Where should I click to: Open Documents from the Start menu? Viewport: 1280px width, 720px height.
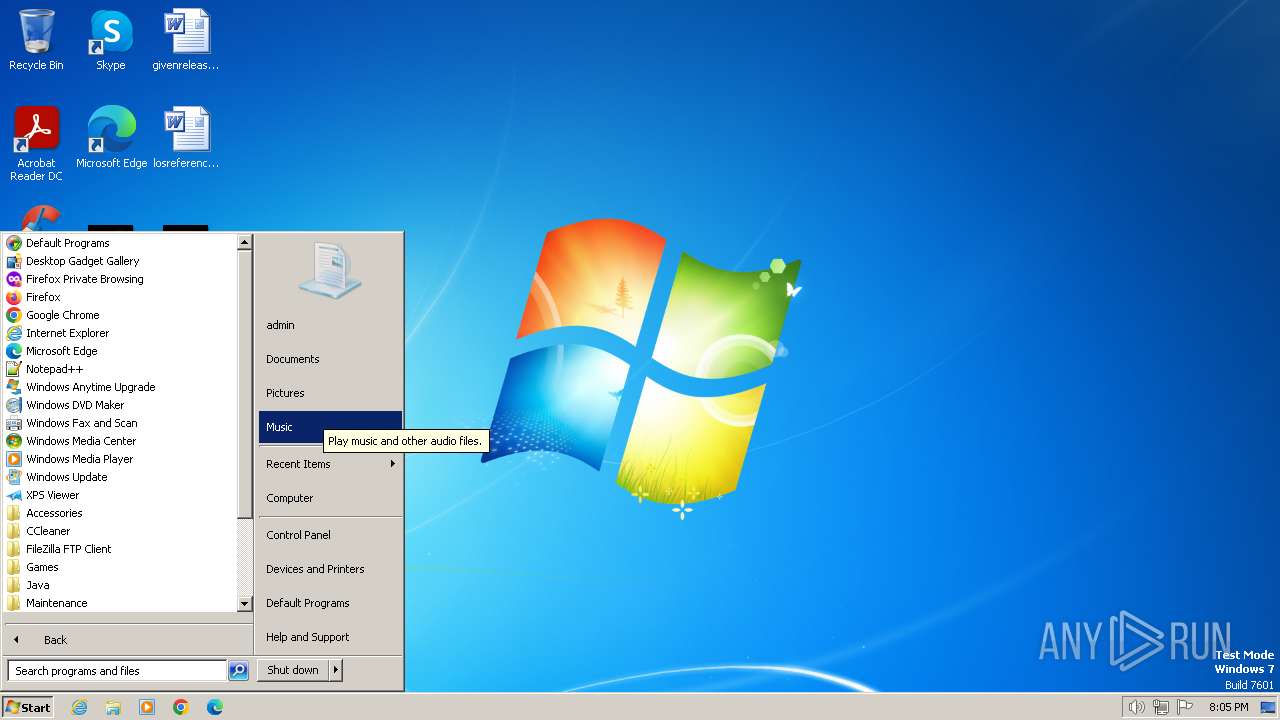coord(330,359)
